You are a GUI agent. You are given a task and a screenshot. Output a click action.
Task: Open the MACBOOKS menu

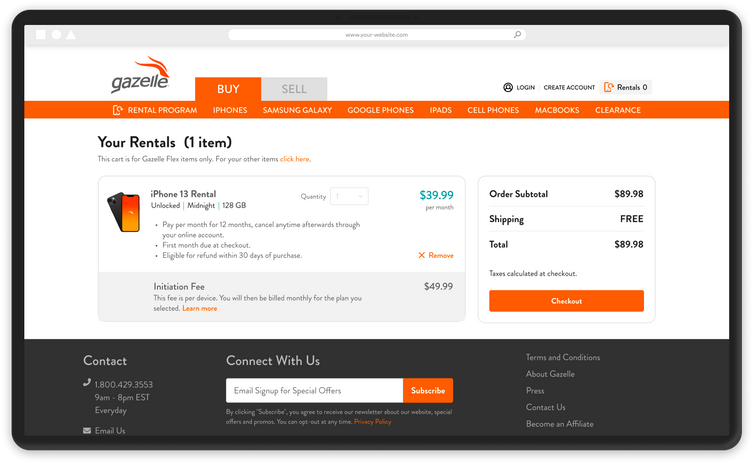click(x=557, y=110)
